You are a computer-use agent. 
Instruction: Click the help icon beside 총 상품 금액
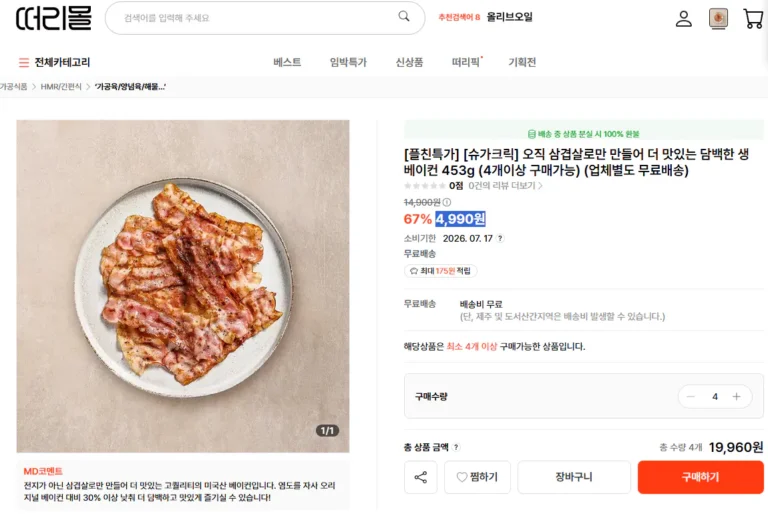[456, 447]
